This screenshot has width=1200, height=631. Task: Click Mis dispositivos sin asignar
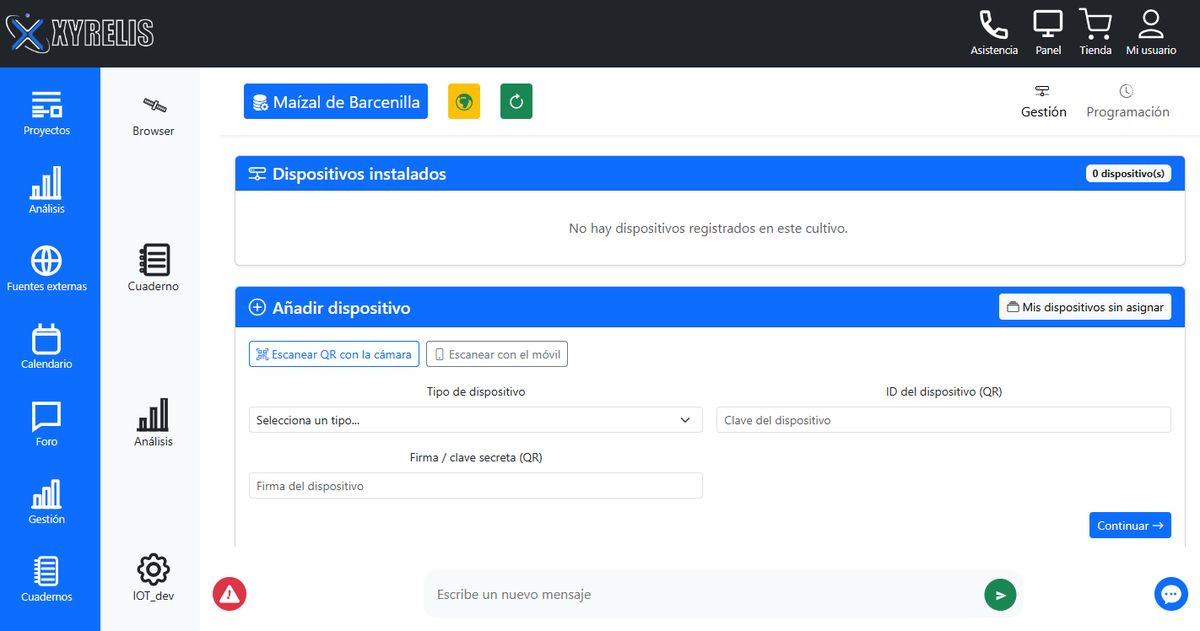click(x=1085, y=307)
